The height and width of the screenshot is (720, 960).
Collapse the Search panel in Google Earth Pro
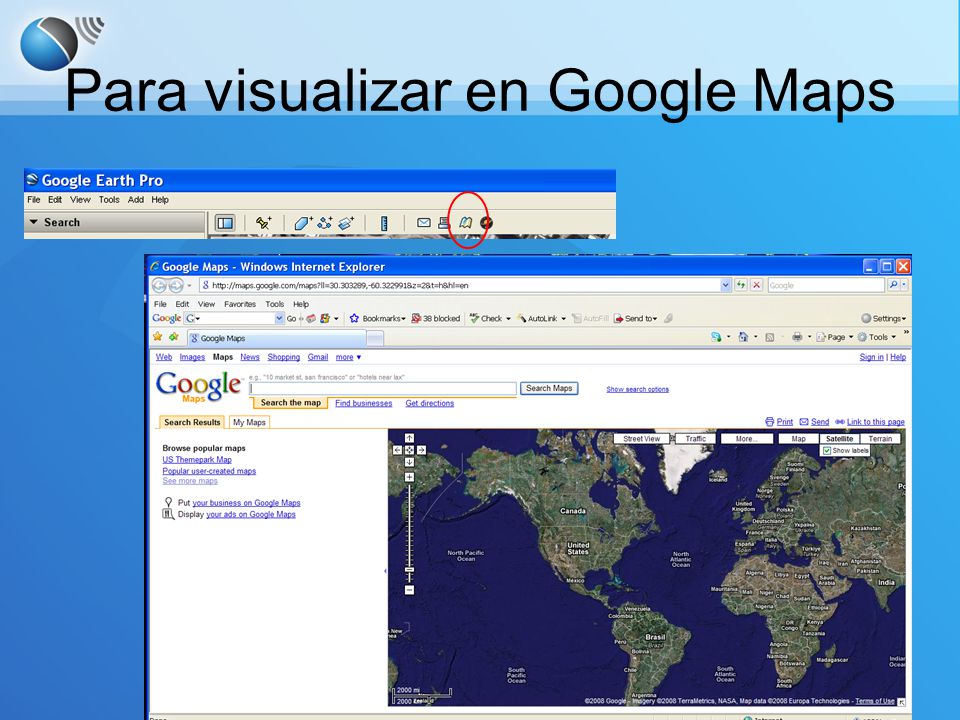34,222
